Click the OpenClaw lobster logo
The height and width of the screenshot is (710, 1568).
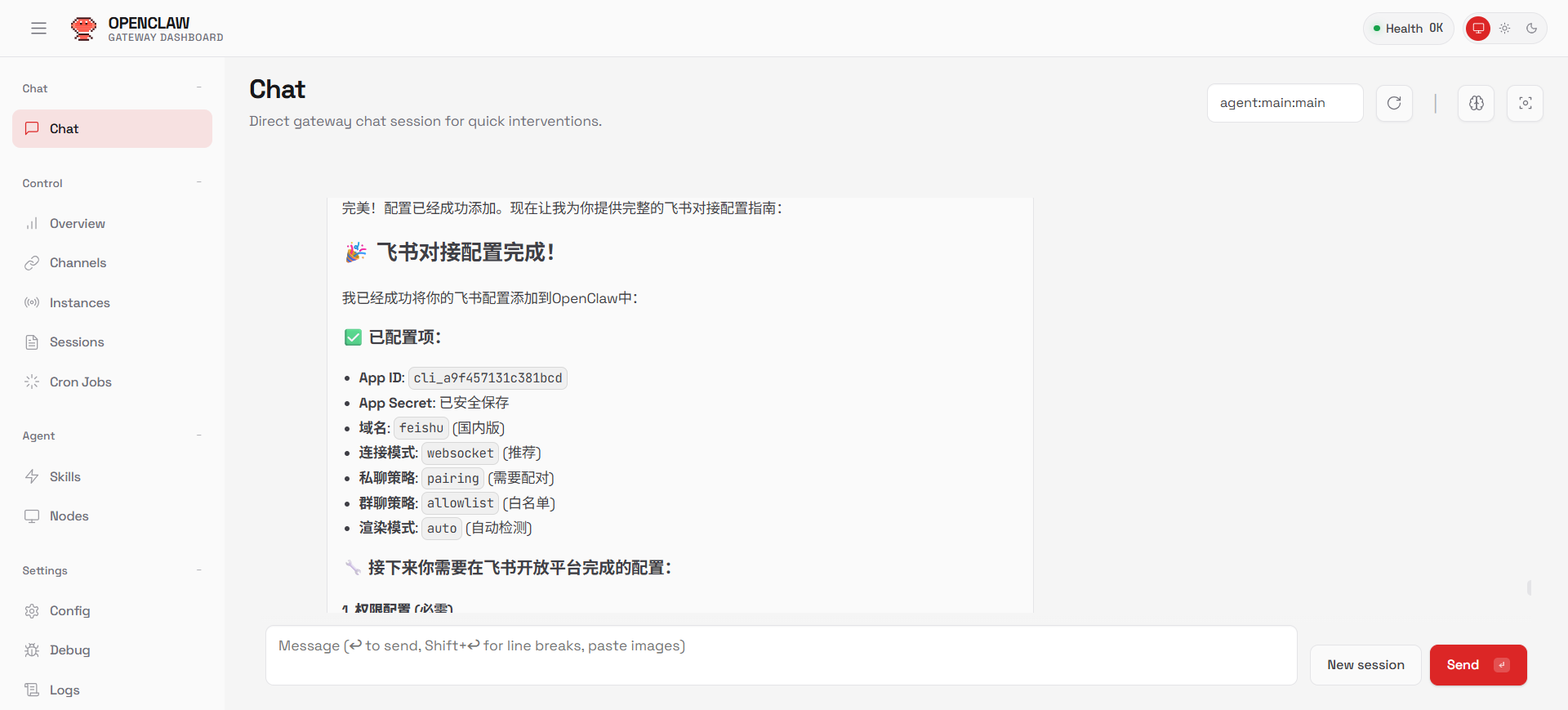(83, 29)
